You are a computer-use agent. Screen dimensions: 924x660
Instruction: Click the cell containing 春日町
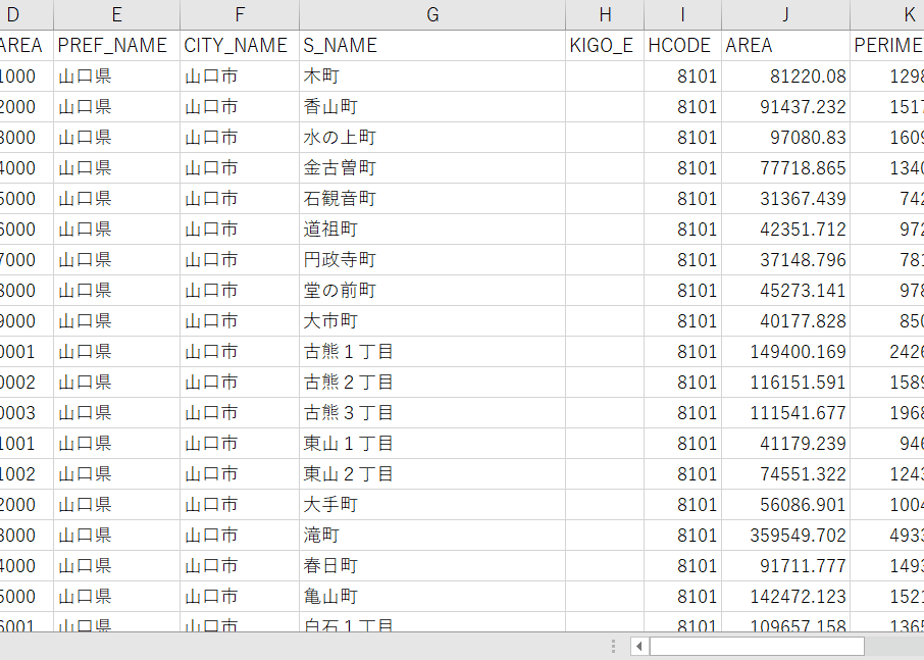[433, 566]
